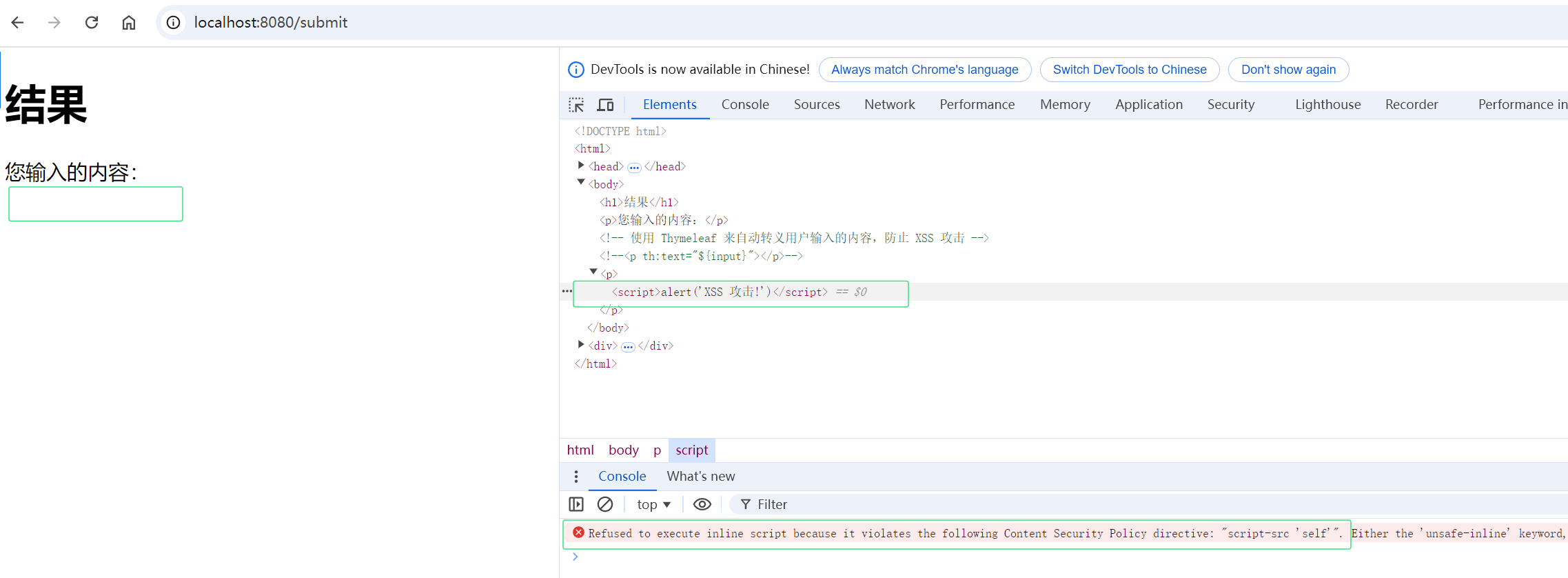
Task: Go back to the previous page
Action: (18, 23)
